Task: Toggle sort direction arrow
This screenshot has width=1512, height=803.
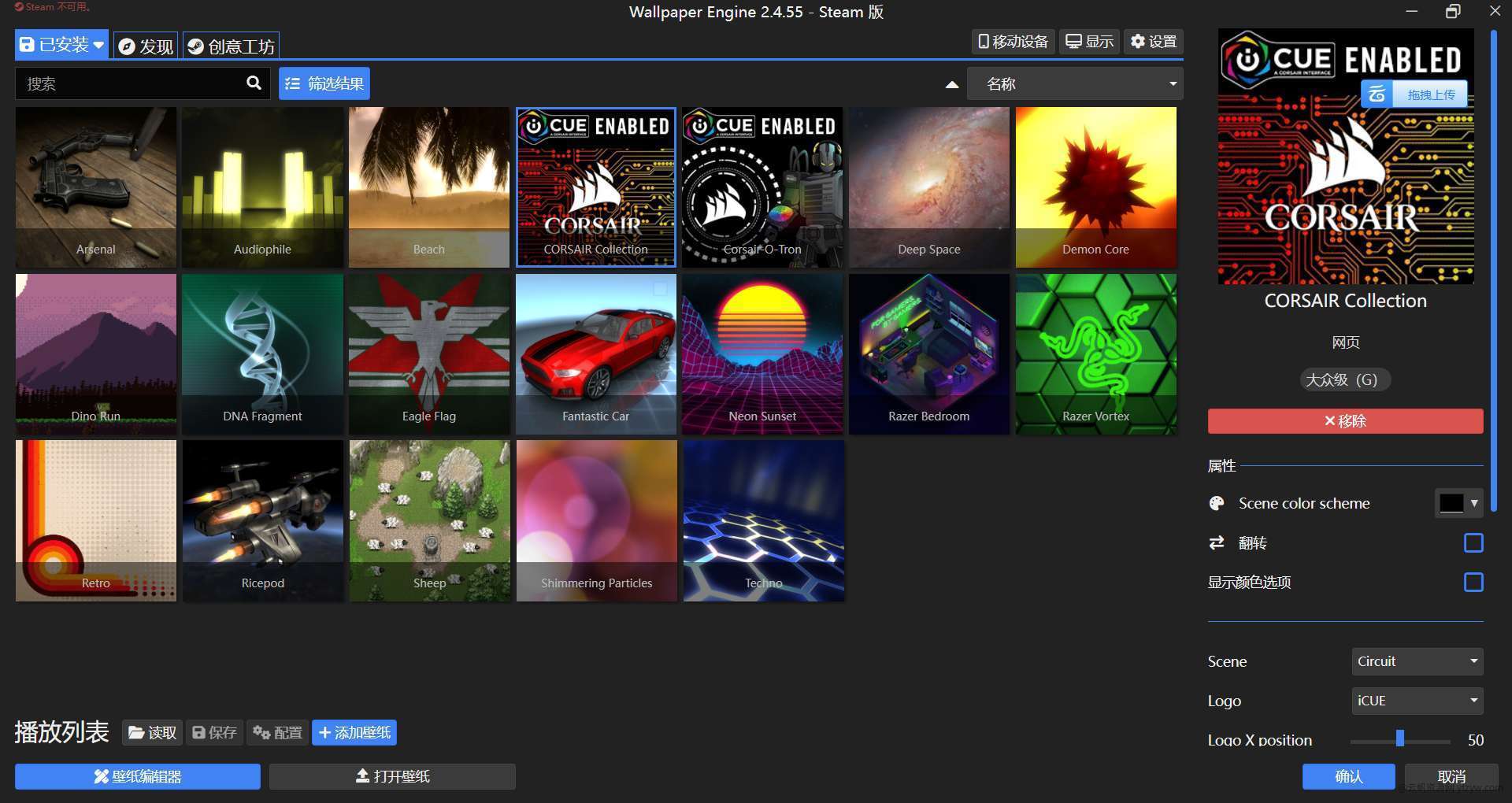Action: (x=951, y=84)
